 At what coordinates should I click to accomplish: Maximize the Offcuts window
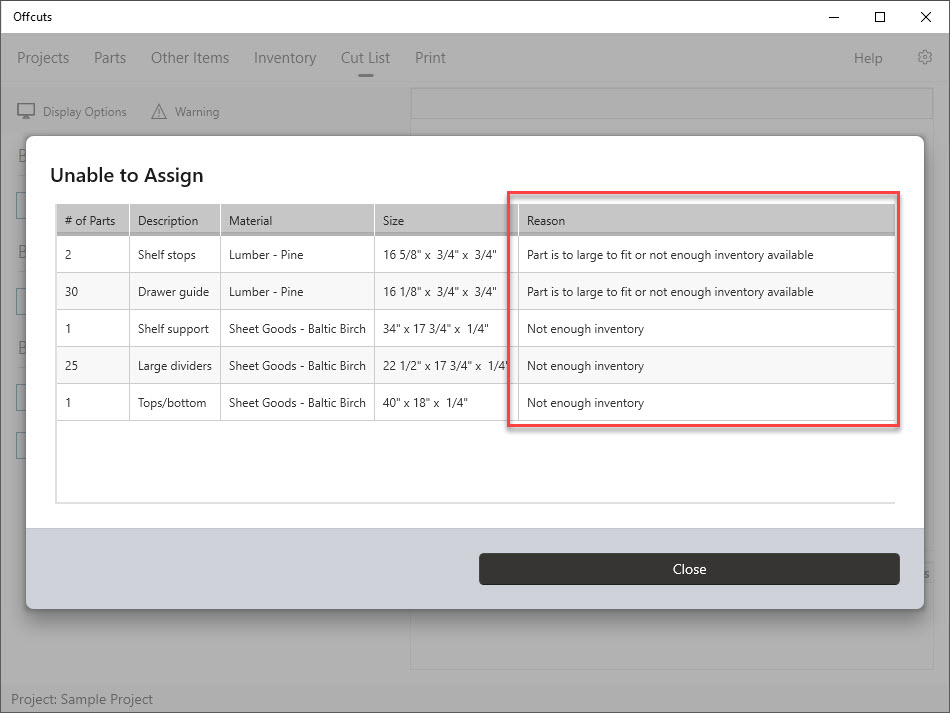(880, 17)
